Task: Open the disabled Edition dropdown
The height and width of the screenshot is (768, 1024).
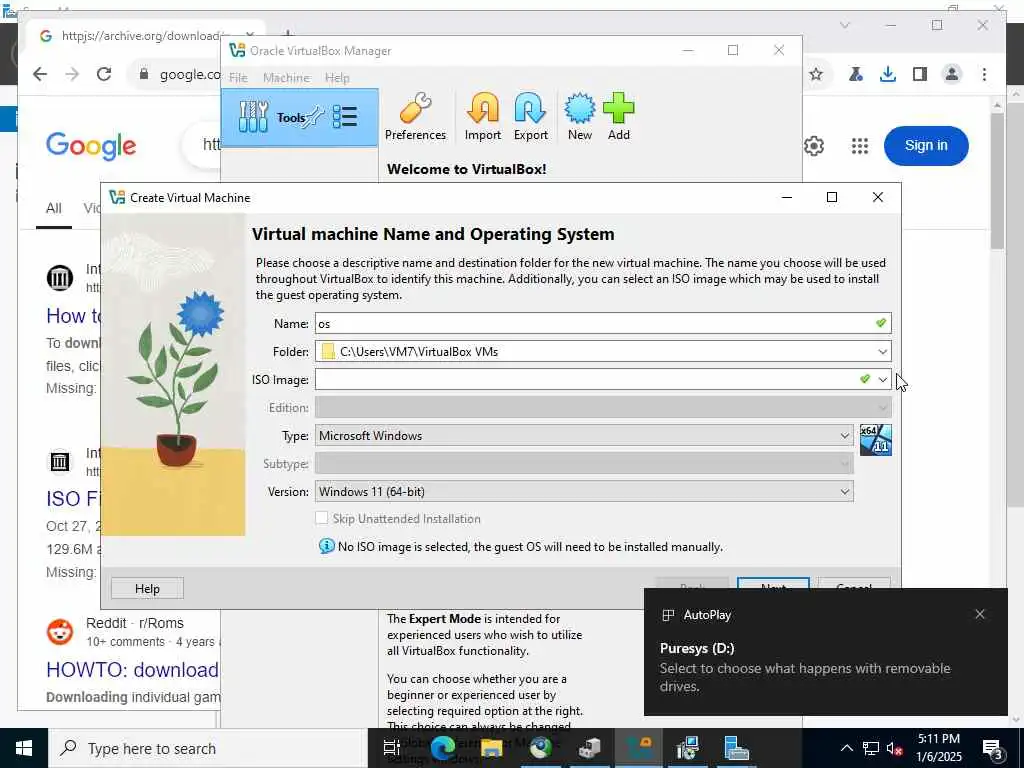Action: click(x=603, y=408)
